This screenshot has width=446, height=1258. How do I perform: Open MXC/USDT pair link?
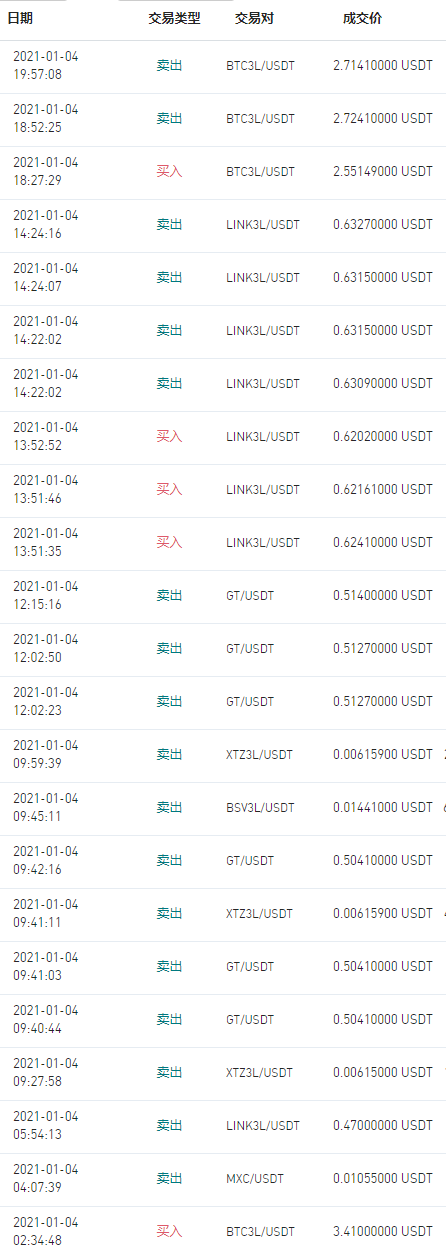coord(254,1178)
